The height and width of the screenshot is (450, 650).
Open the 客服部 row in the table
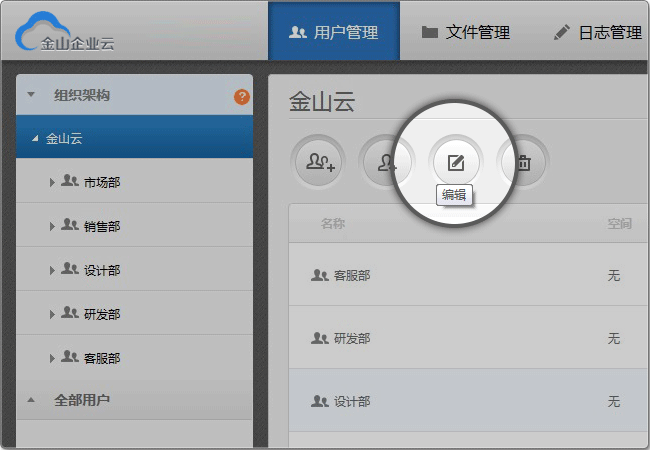coord(469,275)
